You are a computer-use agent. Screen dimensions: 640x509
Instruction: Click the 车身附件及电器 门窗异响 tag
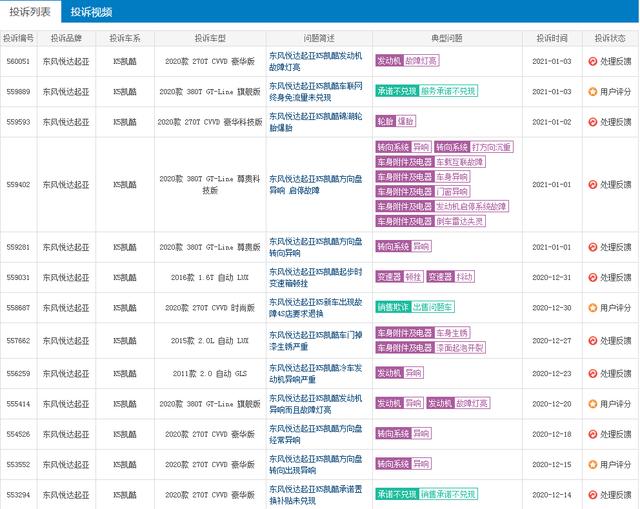pos(423,191)
